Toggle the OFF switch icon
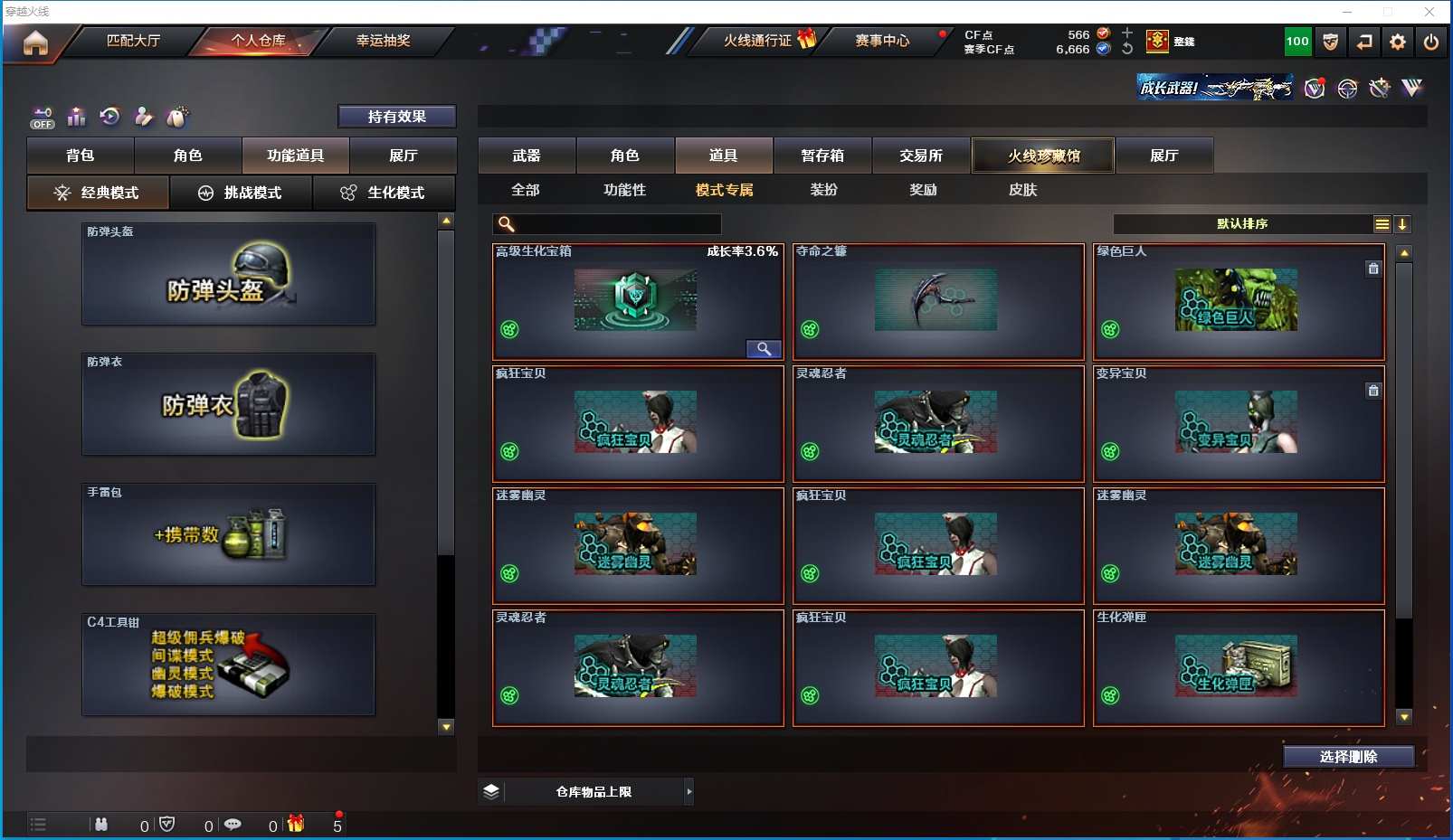 [43, 118]
